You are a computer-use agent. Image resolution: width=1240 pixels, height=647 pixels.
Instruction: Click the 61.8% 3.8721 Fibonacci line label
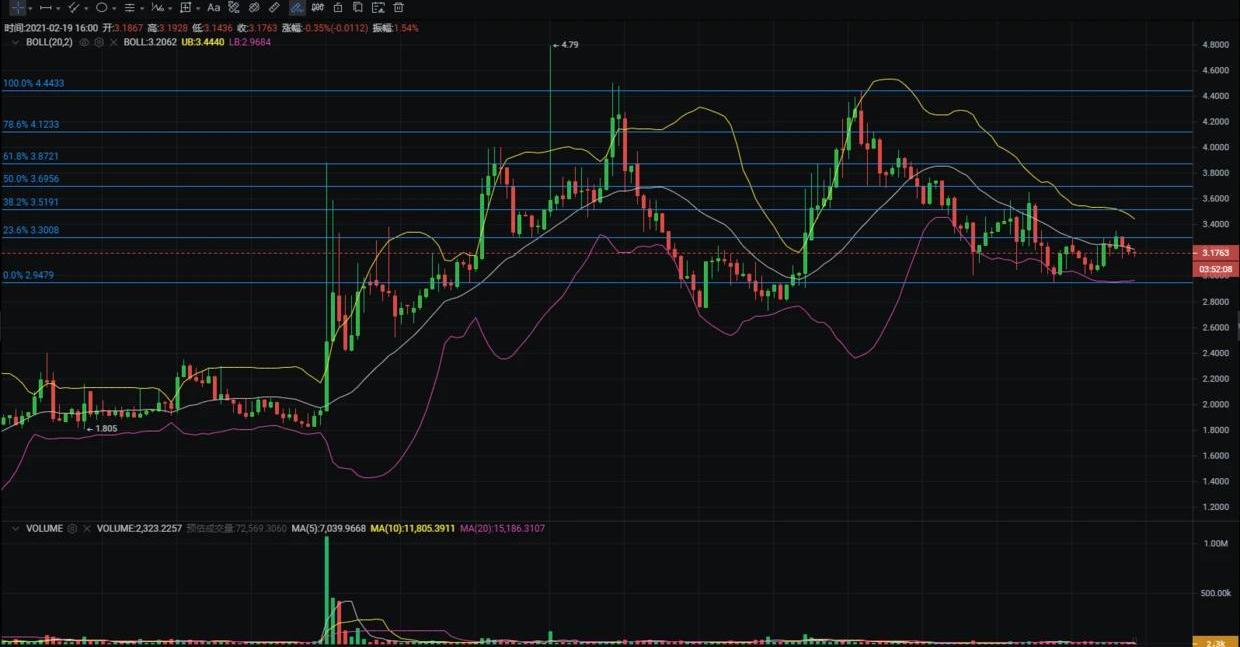click(32, 157)
